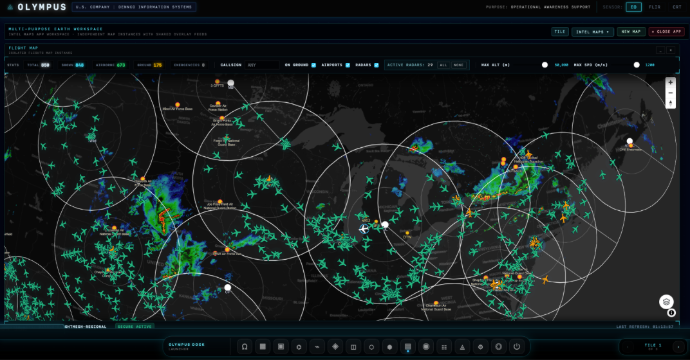Click the CLOSE APP button
The image size is (690, 360).
click(x=666, y=32)
